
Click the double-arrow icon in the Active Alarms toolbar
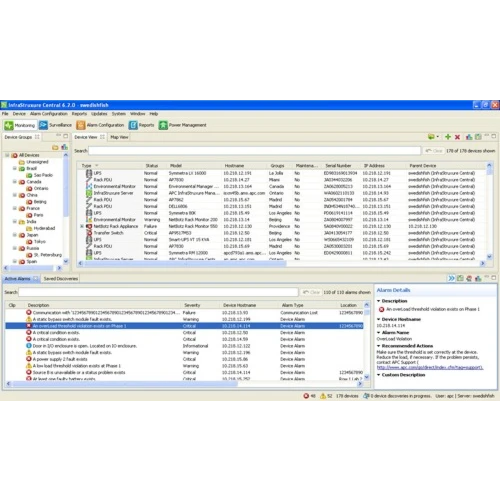pos(451,278)
